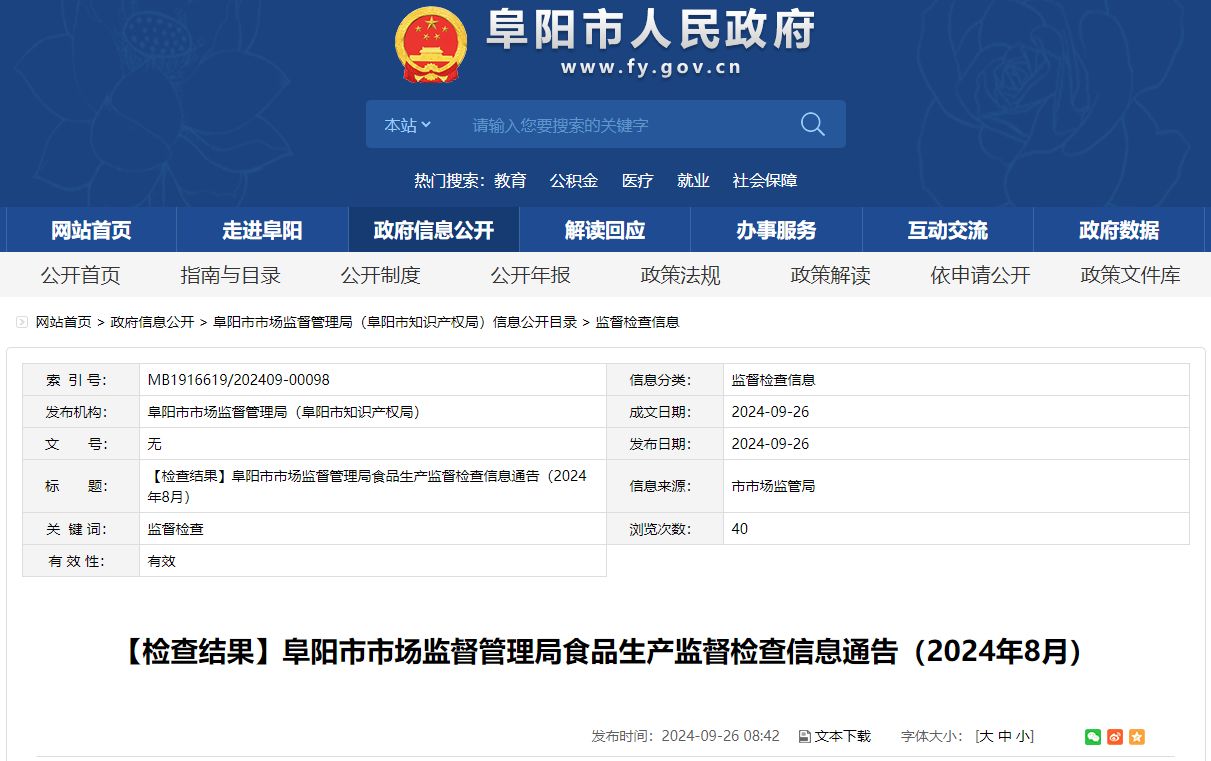Click the 文本下载 document icon
Viewport: 1211px width, 761px height.
[x=804, y=737]
